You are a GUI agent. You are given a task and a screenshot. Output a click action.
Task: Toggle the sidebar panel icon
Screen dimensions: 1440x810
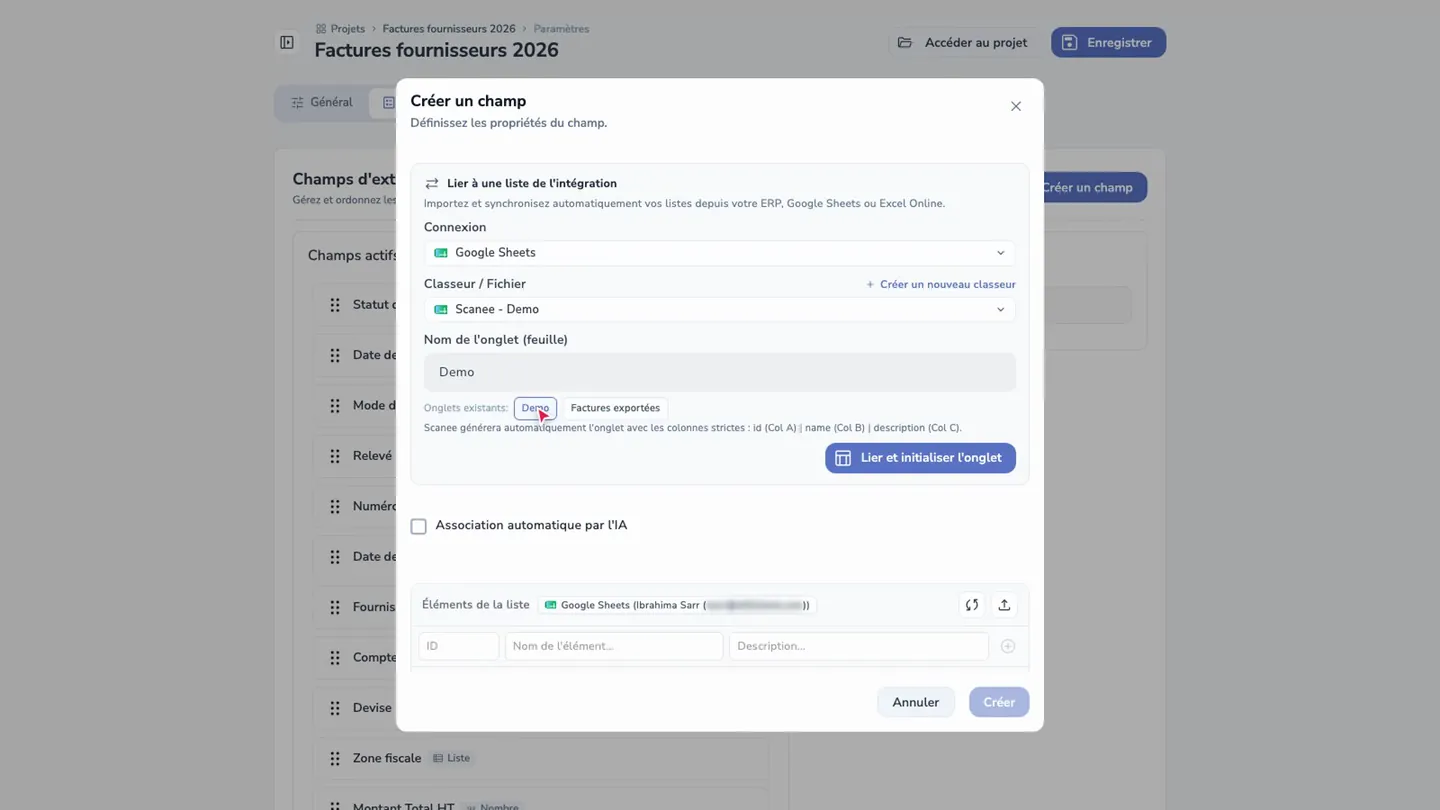(287, 43)
